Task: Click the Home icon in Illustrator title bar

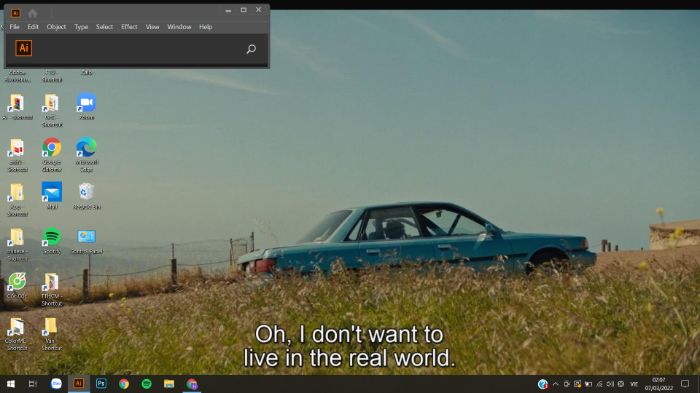Action: pos(33,13)
